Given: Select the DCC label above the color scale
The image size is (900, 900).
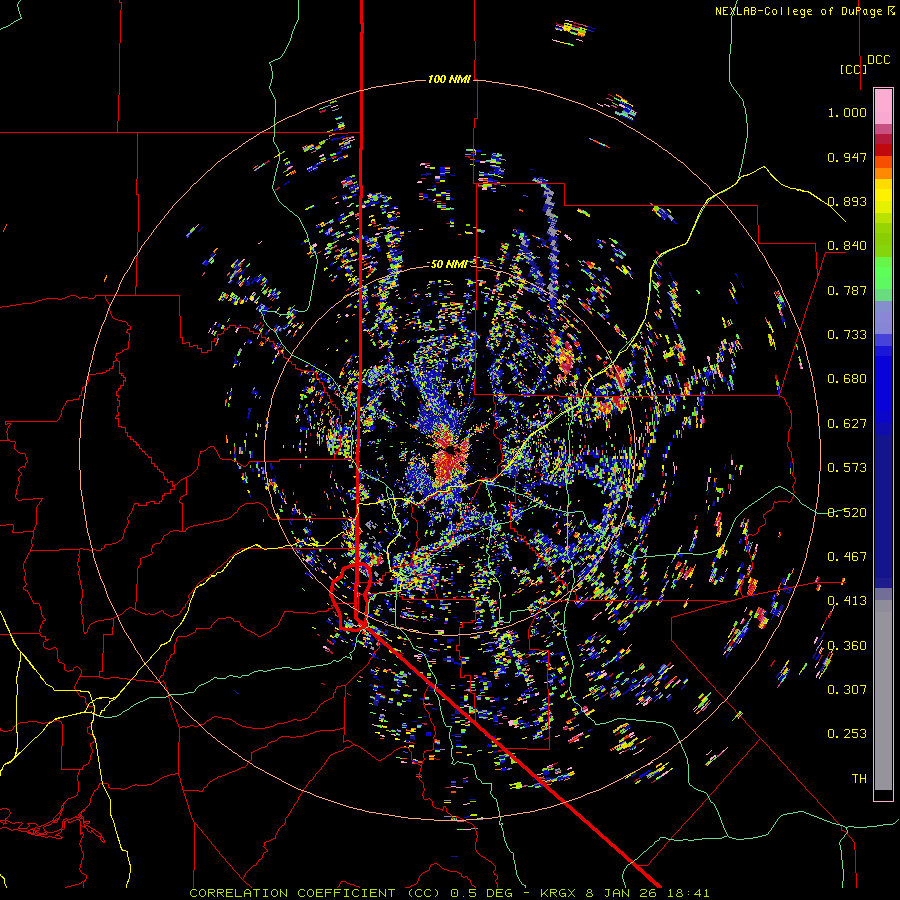Looking at the screenshot, I should pyautogui.click(x=878, y=60).
